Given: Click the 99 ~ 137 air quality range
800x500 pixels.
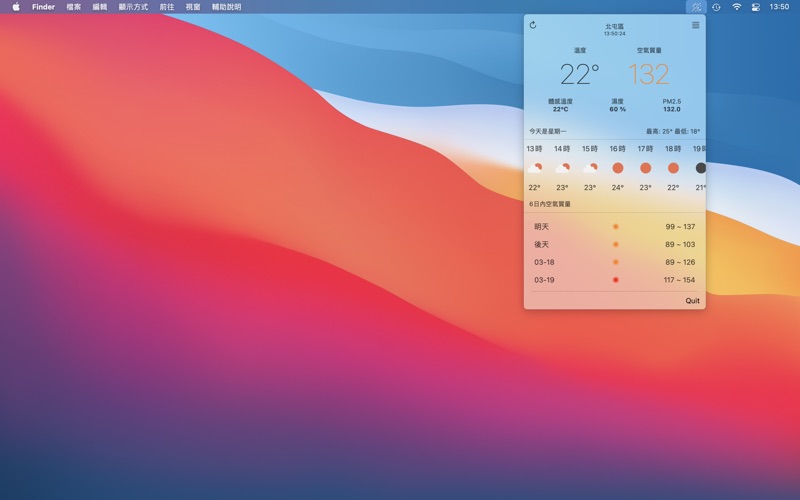Looking at the screenshot, I should click(680, 227).
